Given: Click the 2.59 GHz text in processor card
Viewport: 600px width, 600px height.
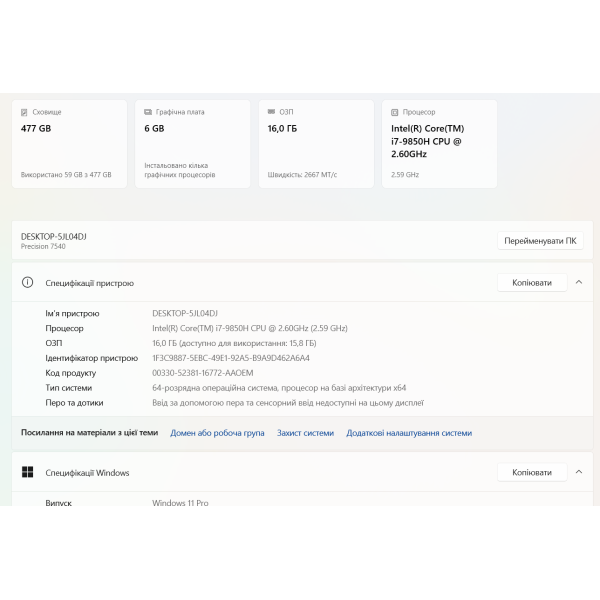Looking at the screenshot, I should 405,175.
